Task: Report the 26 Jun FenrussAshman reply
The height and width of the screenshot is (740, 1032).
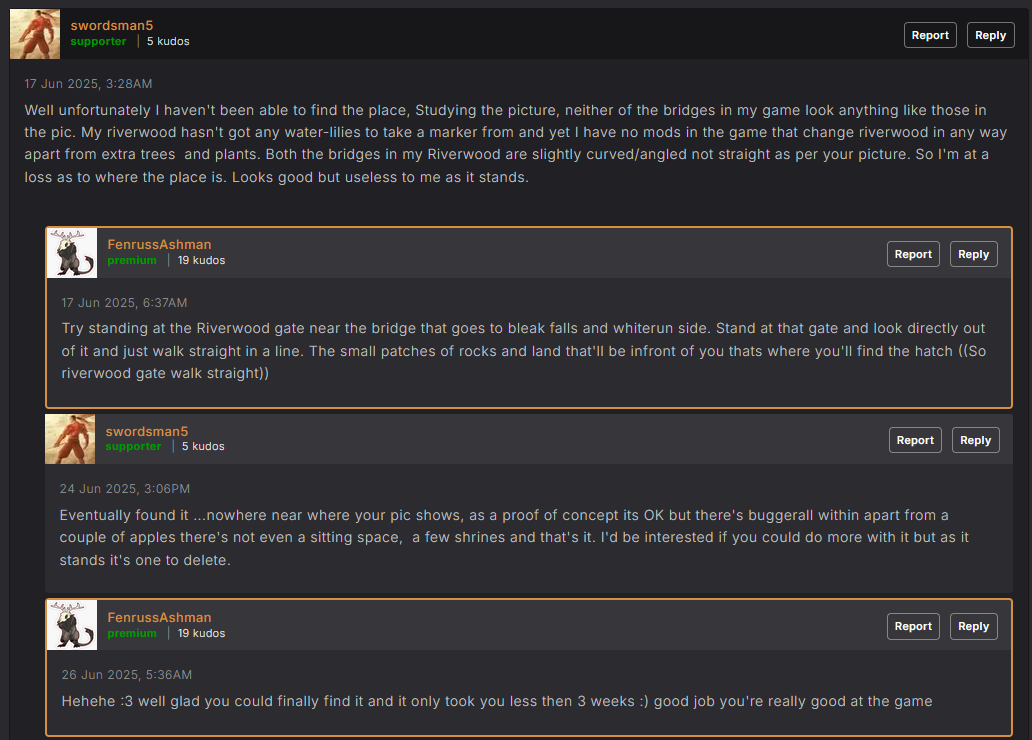Action: (x=913, y=627)
